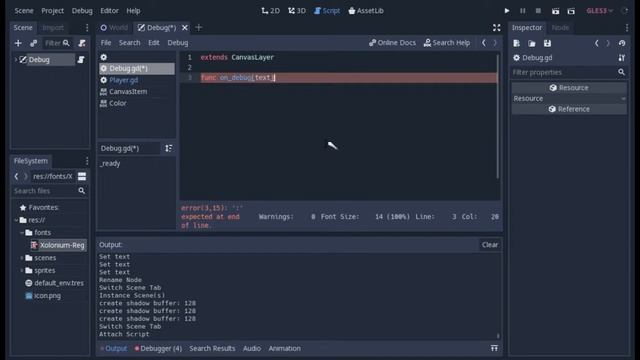Open the Help menu
640x360 pixels.
click(x=133, y=11)
